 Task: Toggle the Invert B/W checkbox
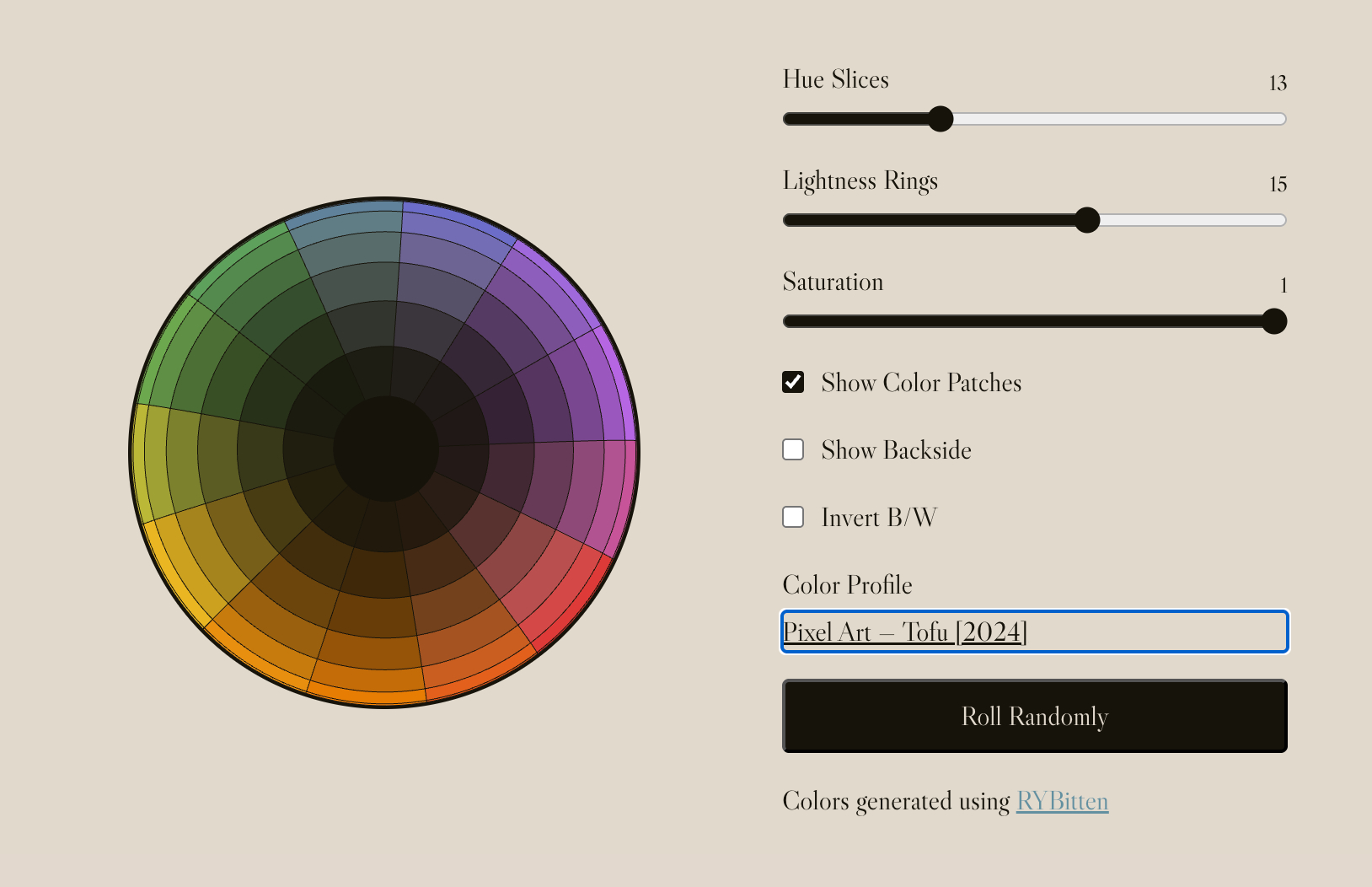(x=793, y=518)
